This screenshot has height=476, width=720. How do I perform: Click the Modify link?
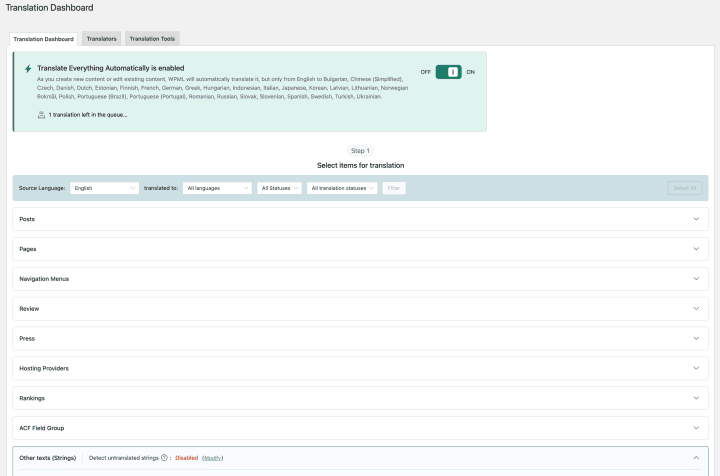(213, 458)
